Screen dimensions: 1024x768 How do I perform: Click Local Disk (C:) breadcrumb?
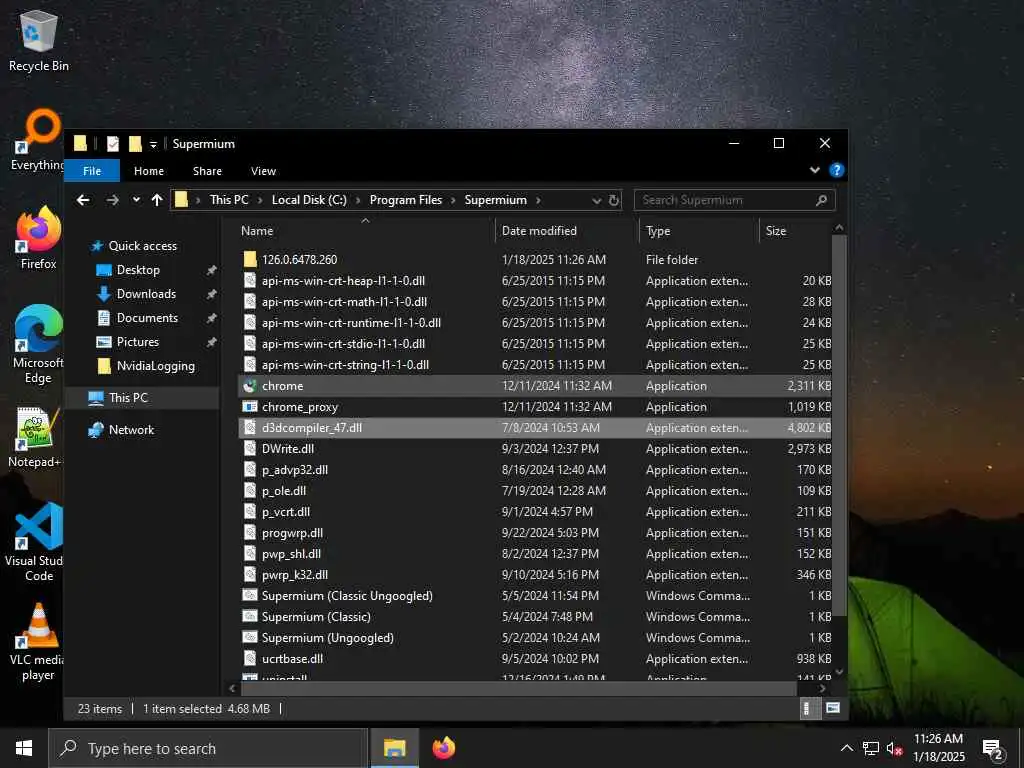pos(309,200)
